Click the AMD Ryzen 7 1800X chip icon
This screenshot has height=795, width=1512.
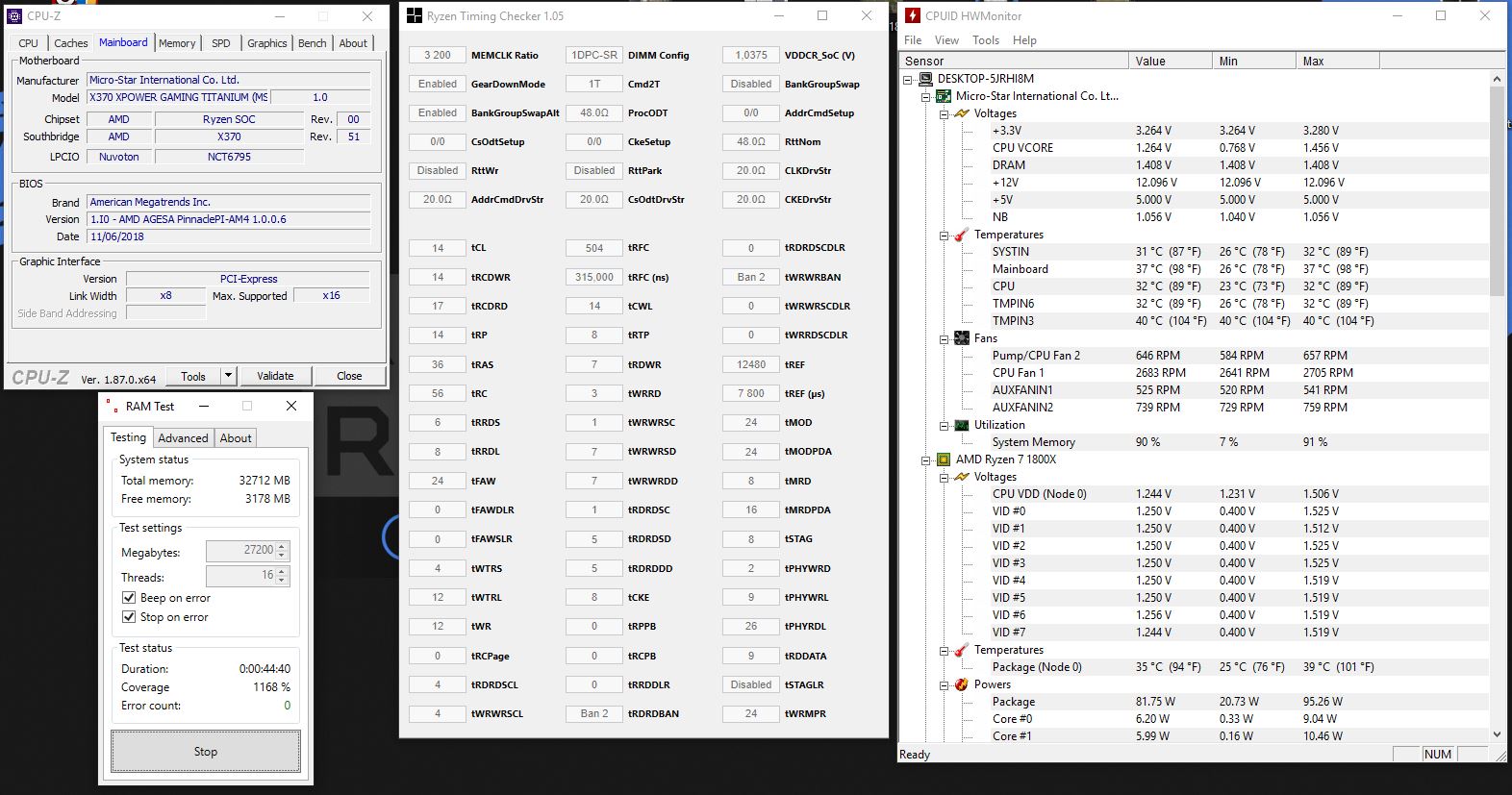(x=944, y=460)
